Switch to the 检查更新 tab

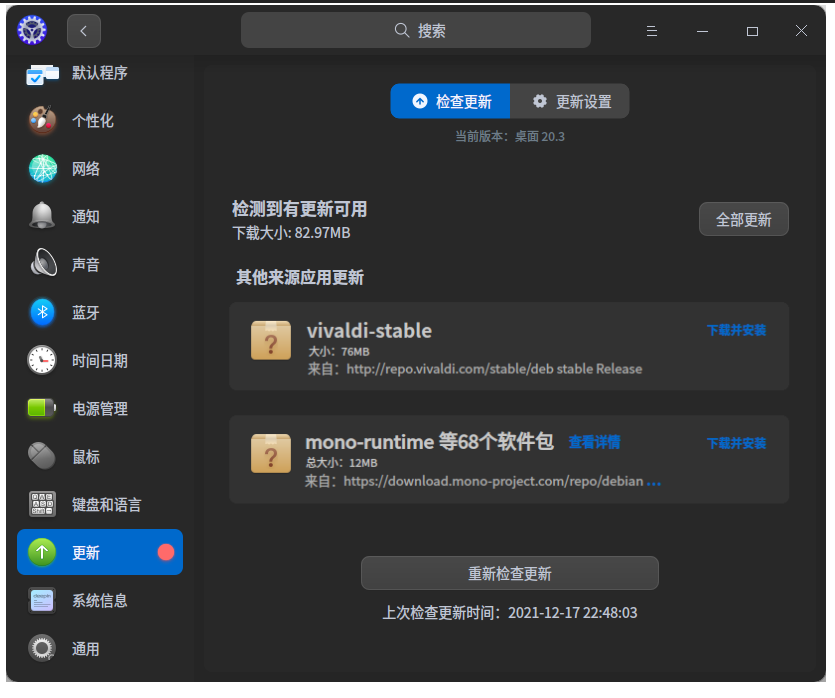[451, 101]
